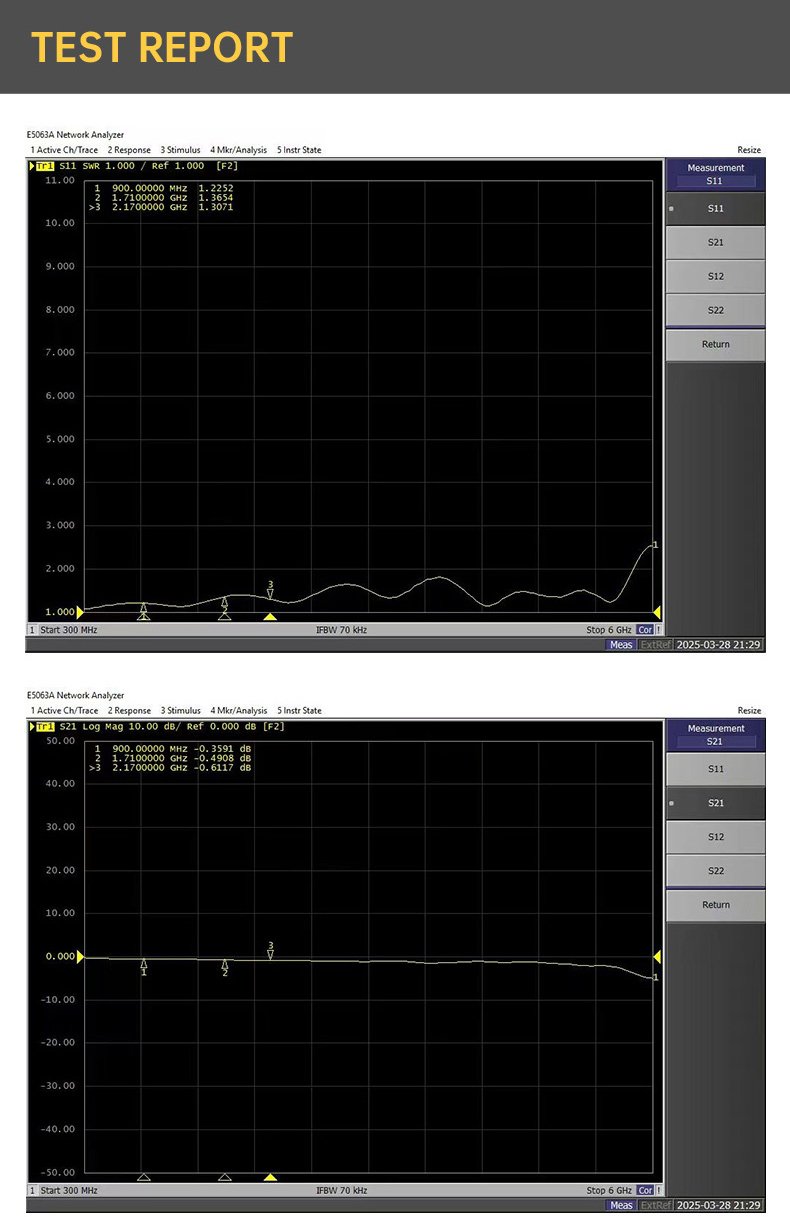Viewport: 790px width, 1217px height.
Task: Click the left yellow reference arrow on the S21 plot
Action: tap(81, 957)
